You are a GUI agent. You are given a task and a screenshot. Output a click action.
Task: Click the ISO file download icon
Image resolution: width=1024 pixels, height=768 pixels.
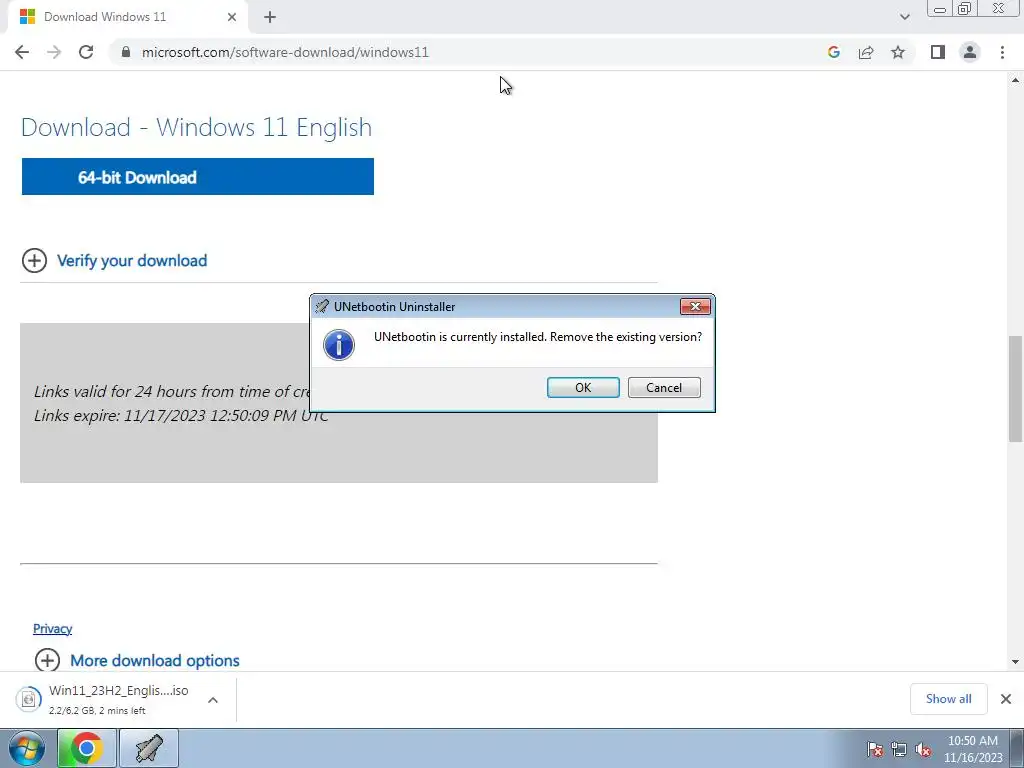(x=28, y=699)
